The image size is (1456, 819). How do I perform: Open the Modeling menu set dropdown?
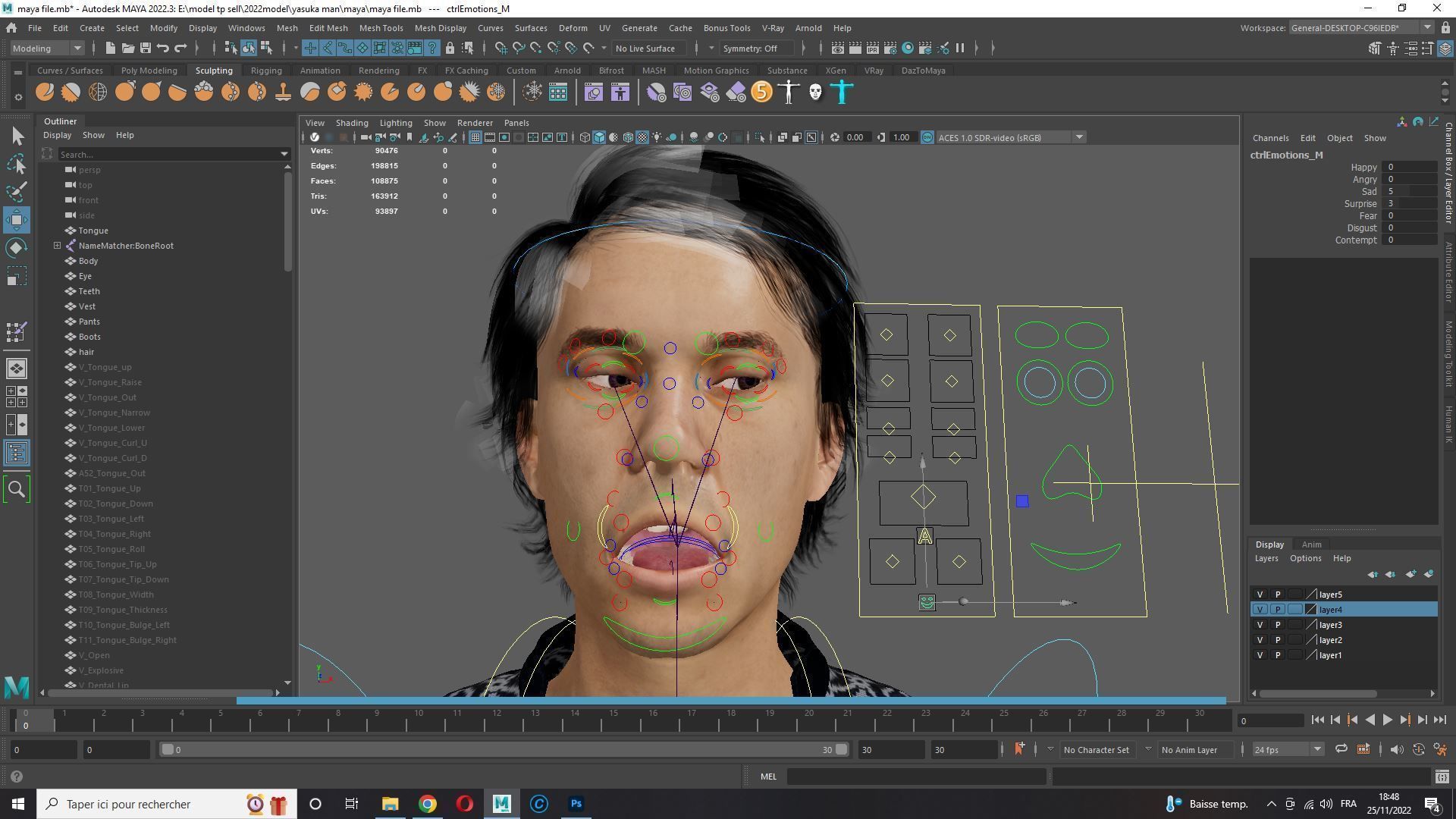[x=47, y=49]
